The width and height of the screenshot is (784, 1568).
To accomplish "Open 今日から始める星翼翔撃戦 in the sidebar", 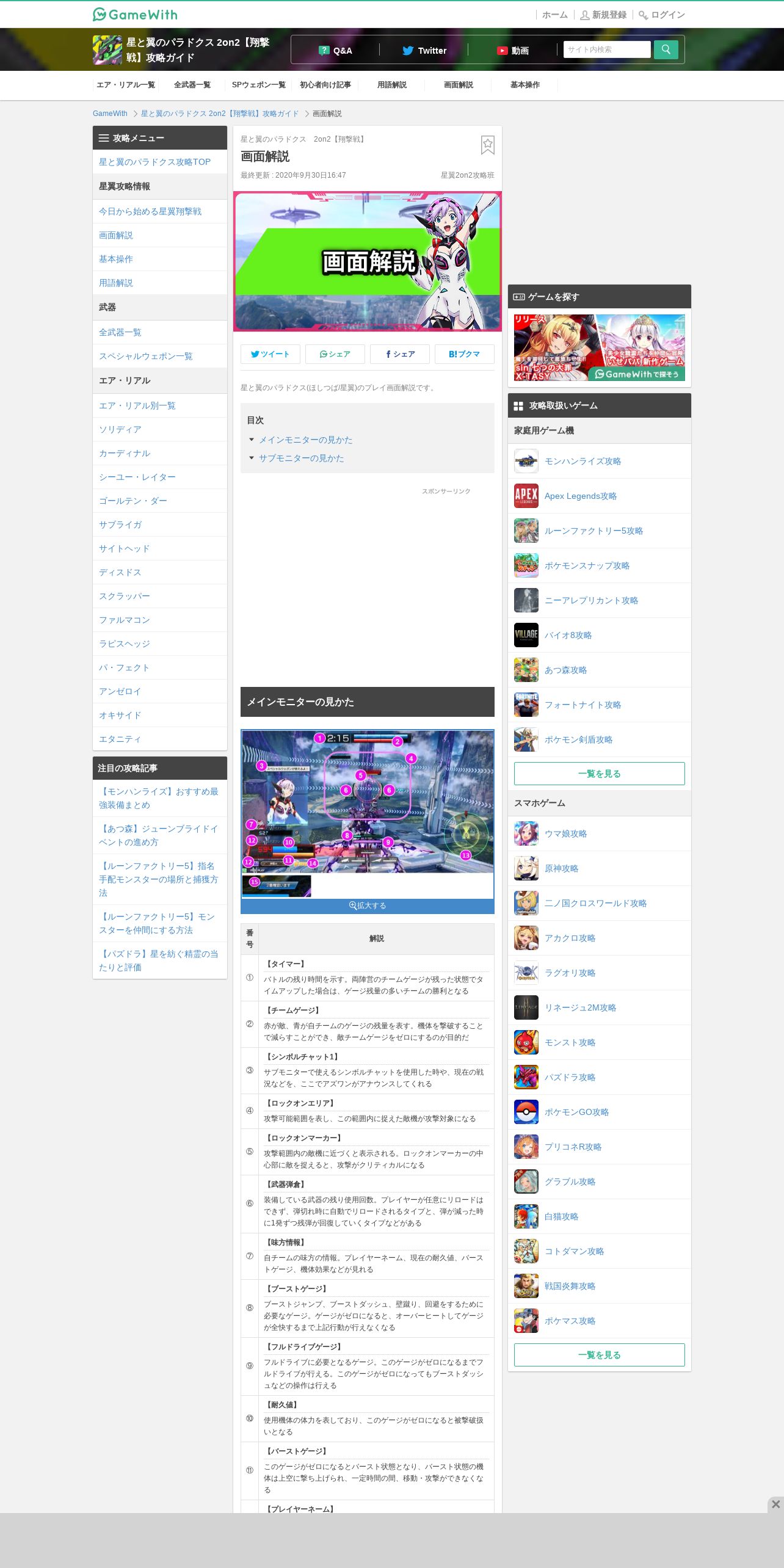I will tap(160, 211).
